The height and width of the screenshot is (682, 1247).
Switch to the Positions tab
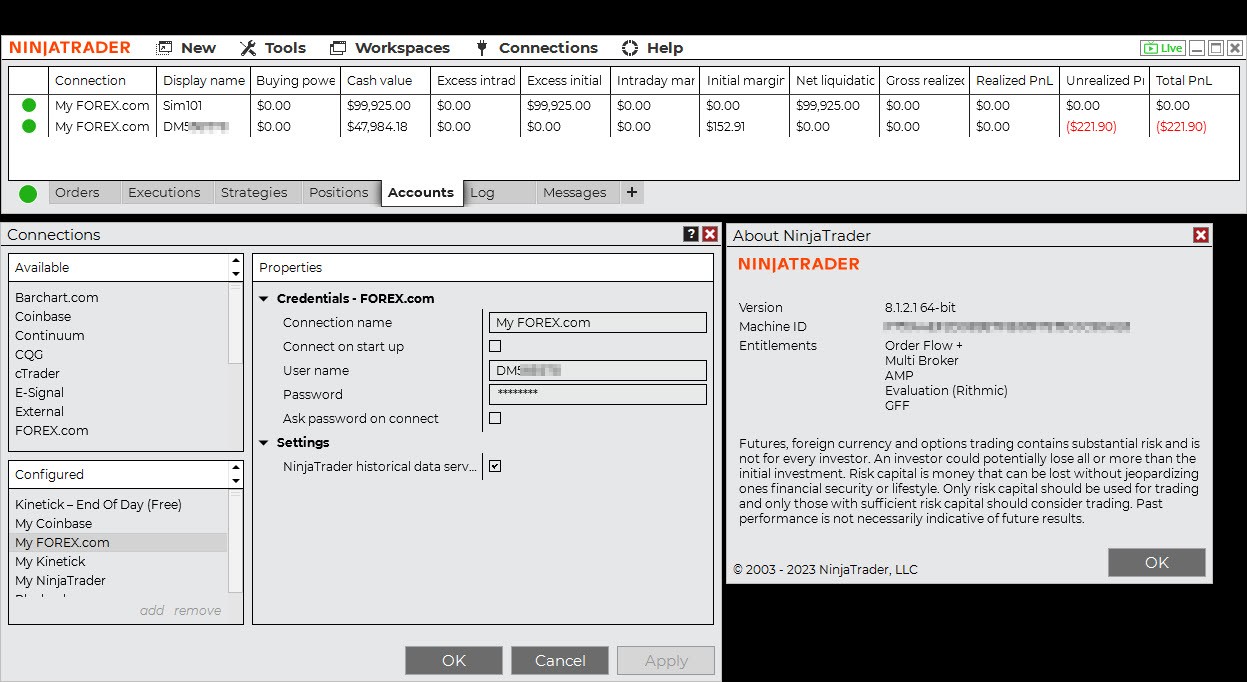point(340,193)
